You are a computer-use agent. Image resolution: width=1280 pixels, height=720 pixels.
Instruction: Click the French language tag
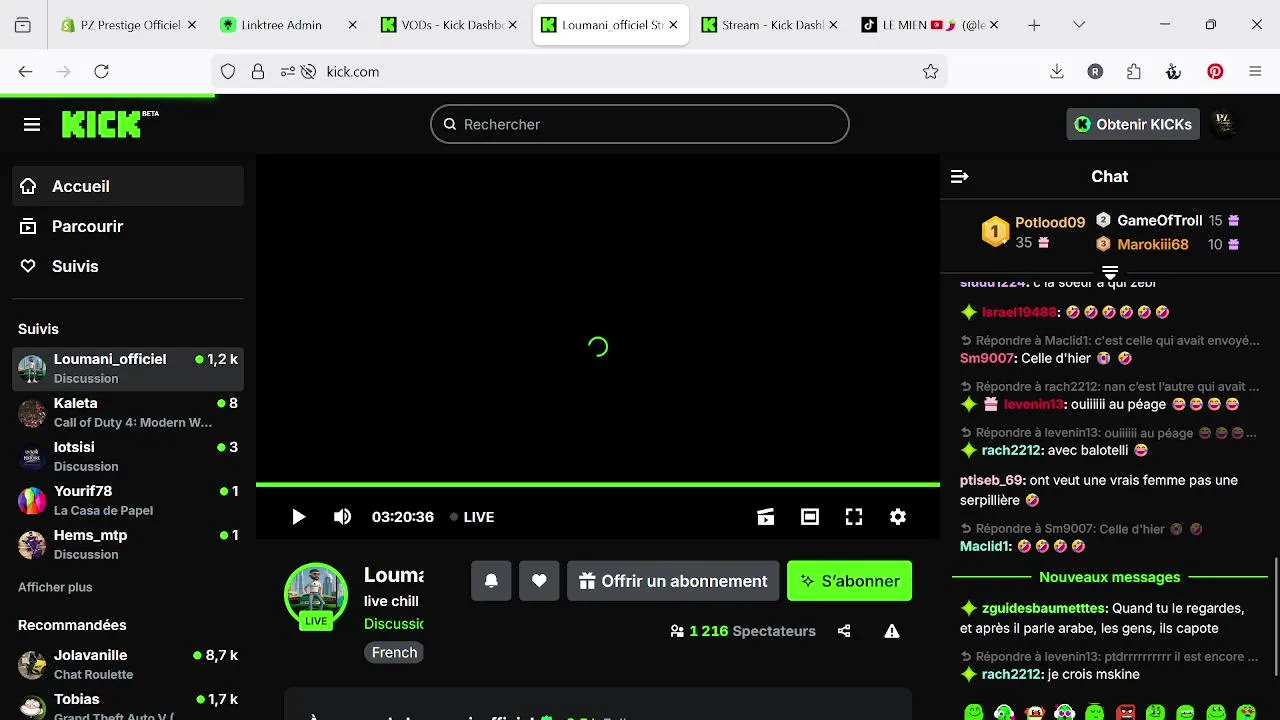(x=394, y=652)
